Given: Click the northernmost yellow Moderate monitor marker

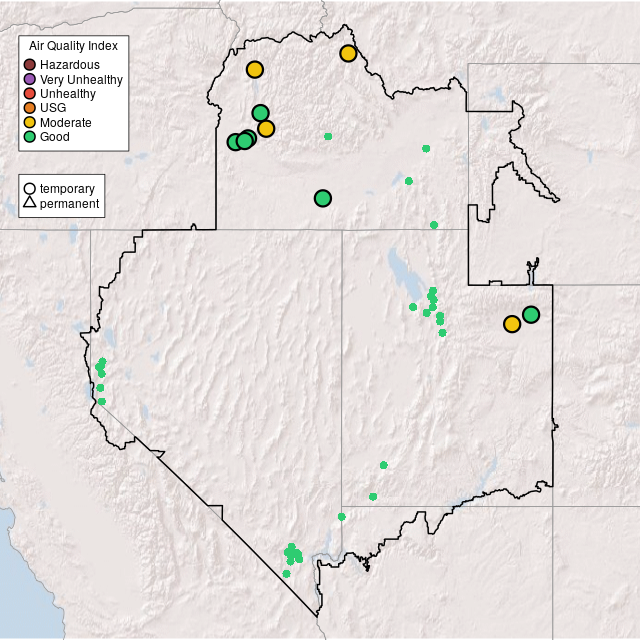Looking at the screenshot, I should (348, 53).
